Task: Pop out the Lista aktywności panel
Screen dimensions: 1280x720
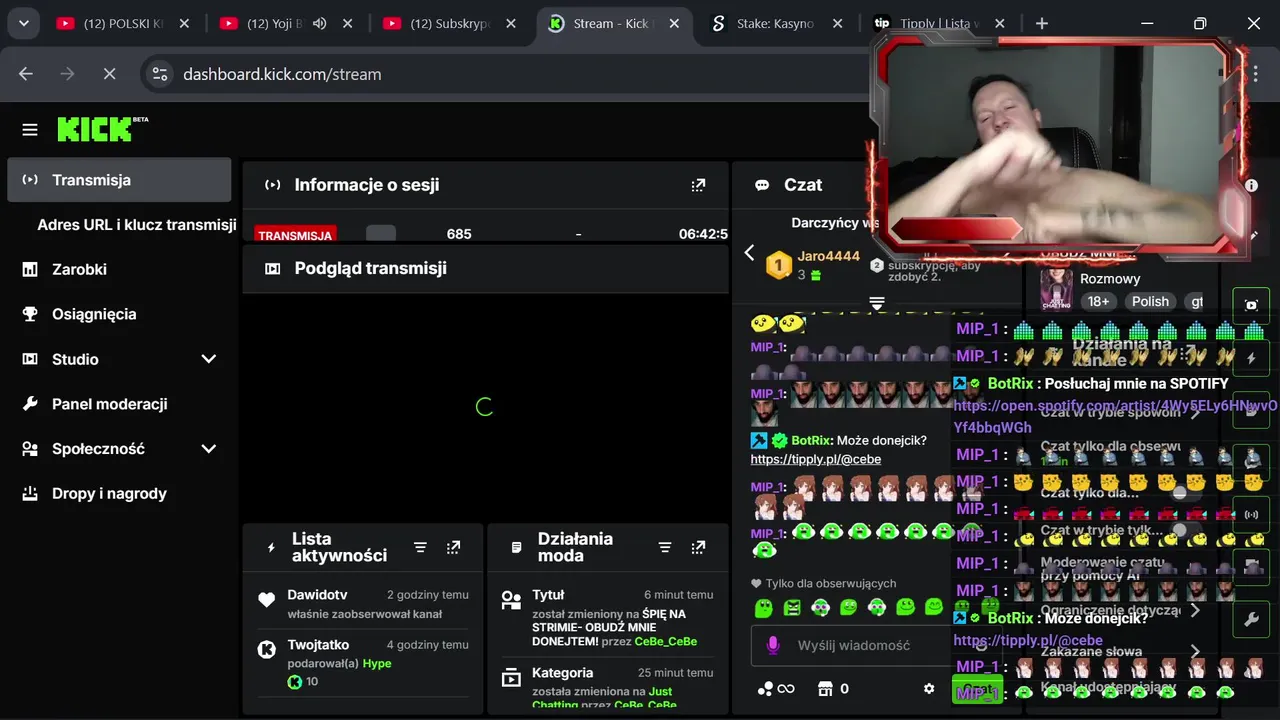Action: pos(454,547)
